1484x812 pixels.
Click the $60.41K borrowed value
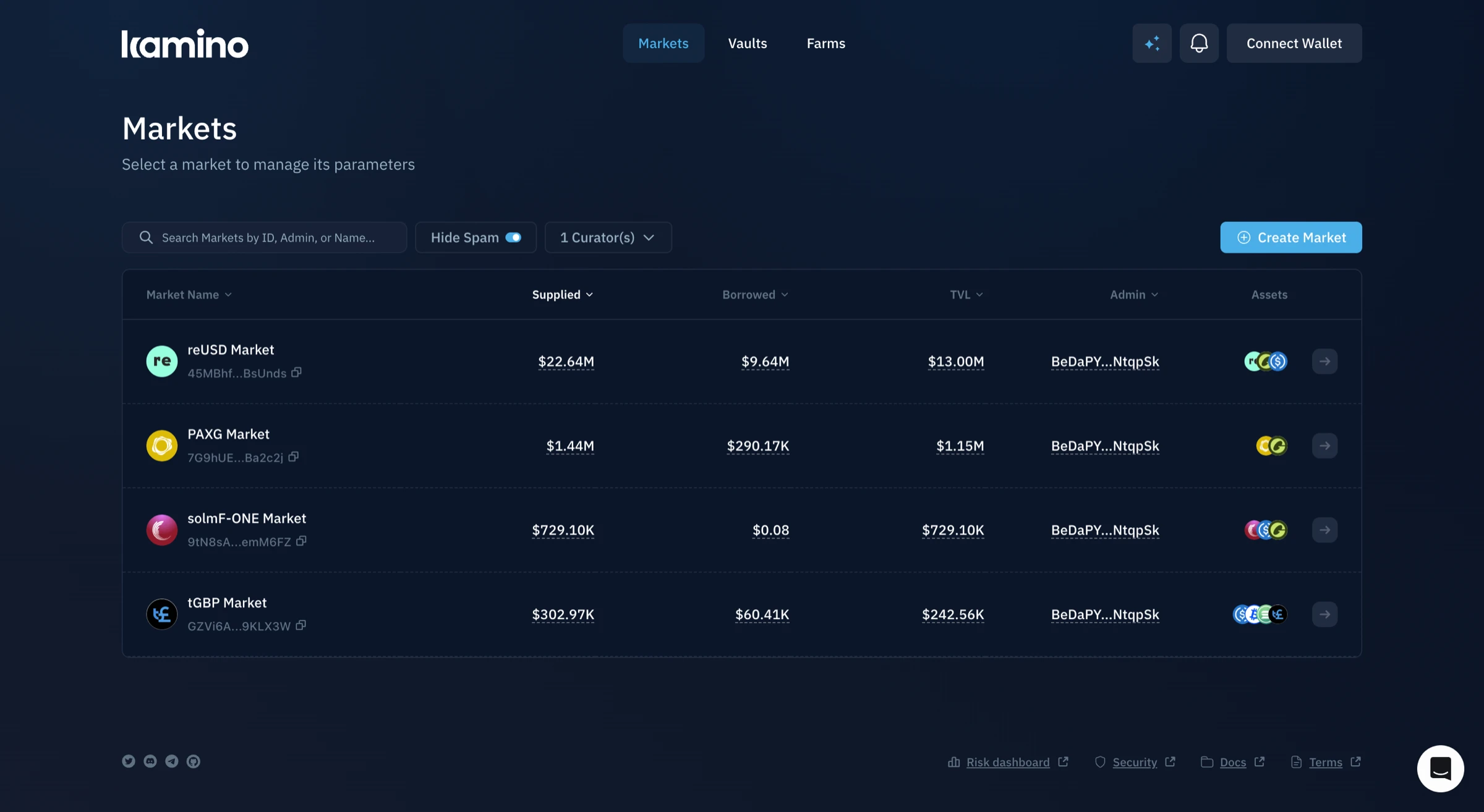tap(762, 614)
